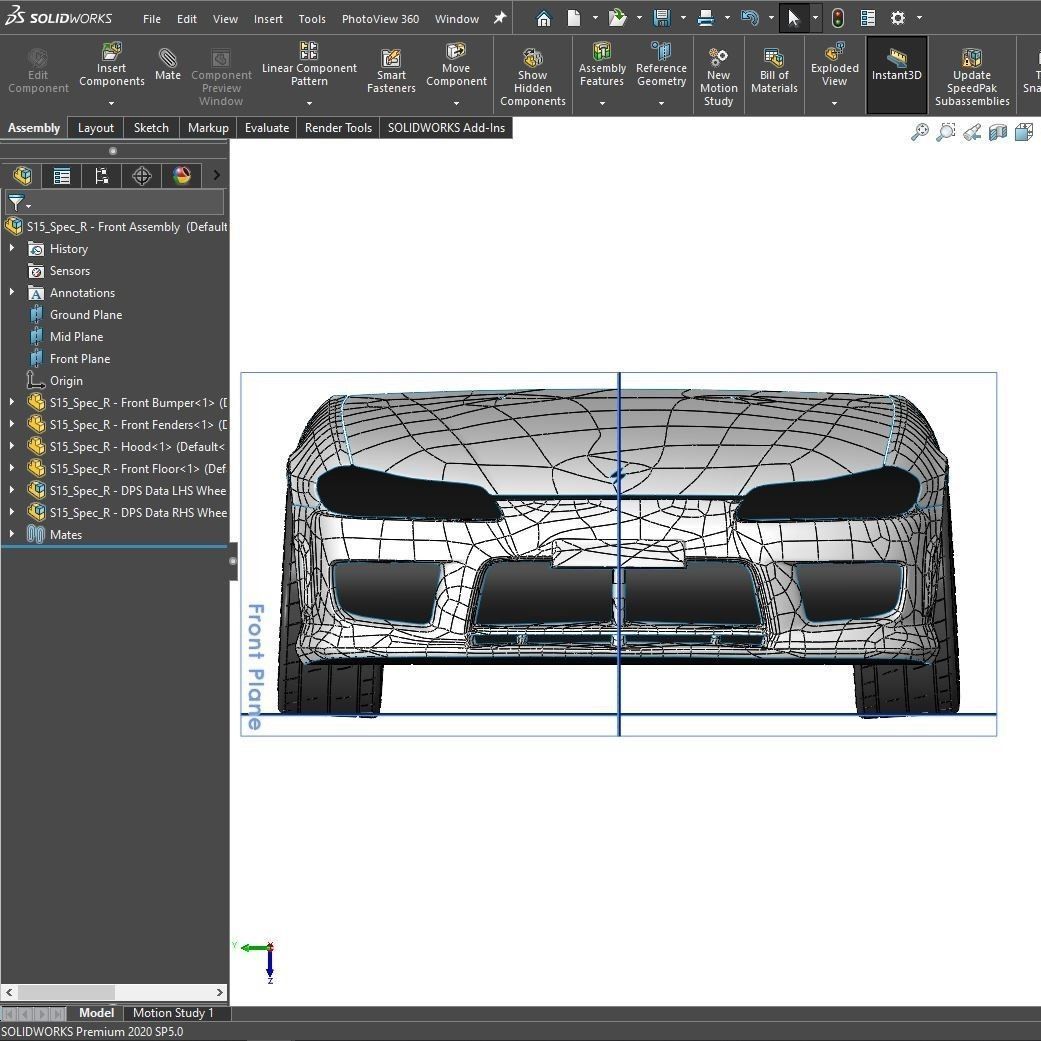Expand the Annotations folder

point(12,292)
